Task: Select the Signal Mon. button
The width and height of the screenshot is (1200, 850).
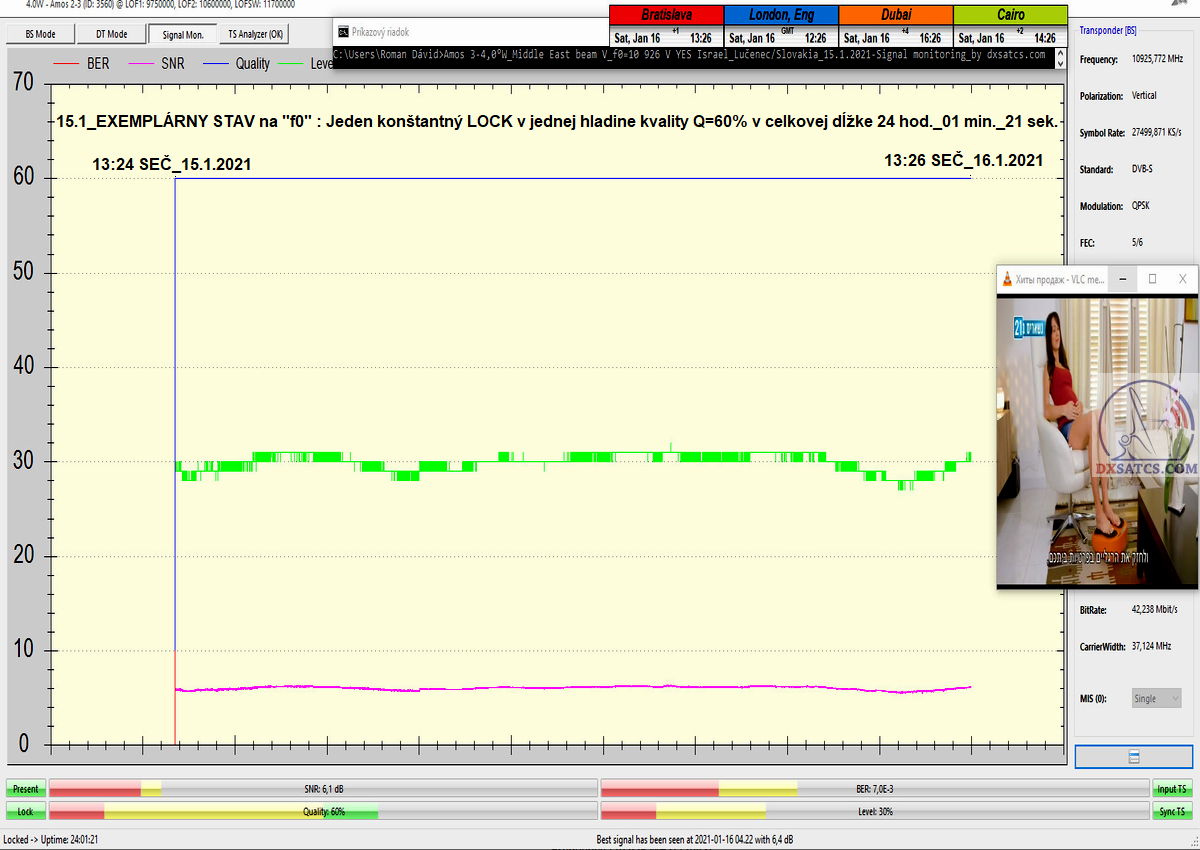Action: [x=182, y=34]
